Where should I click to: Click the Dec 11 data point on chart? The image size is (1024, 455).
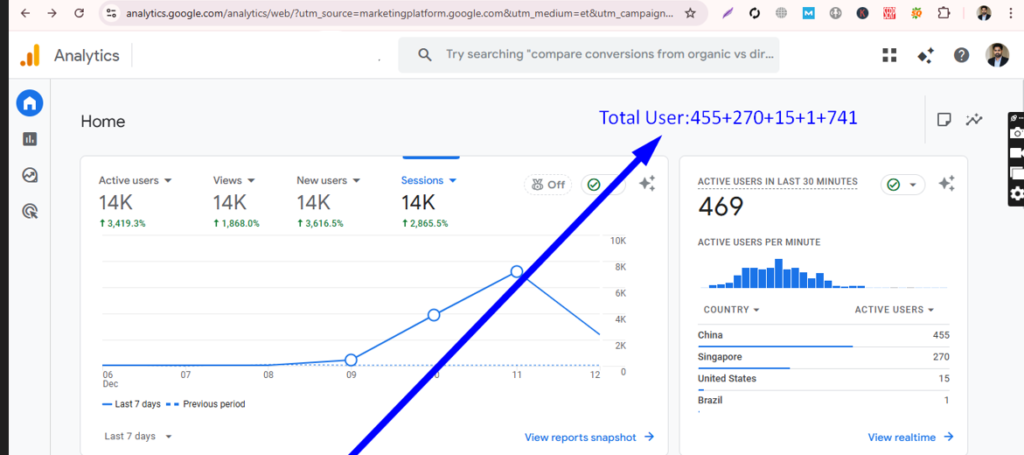tap(517, 272)
